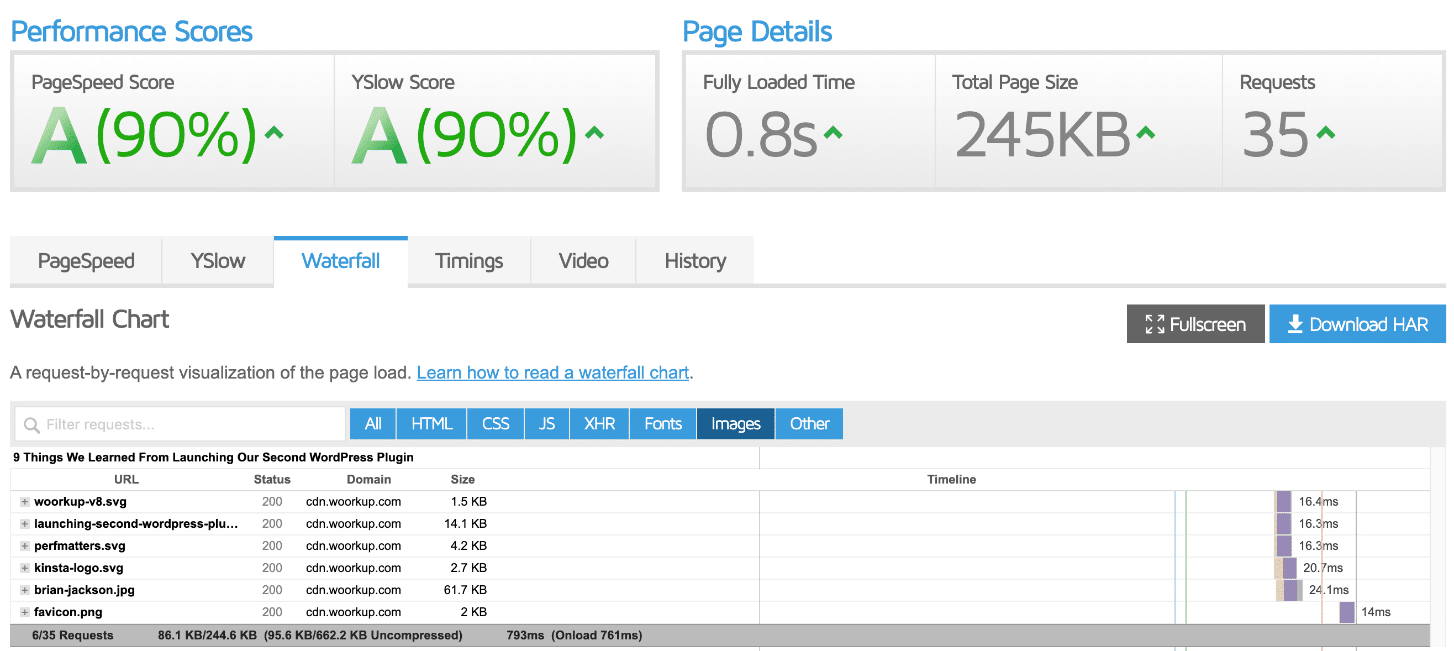Switch to the Timings tab

469,262
